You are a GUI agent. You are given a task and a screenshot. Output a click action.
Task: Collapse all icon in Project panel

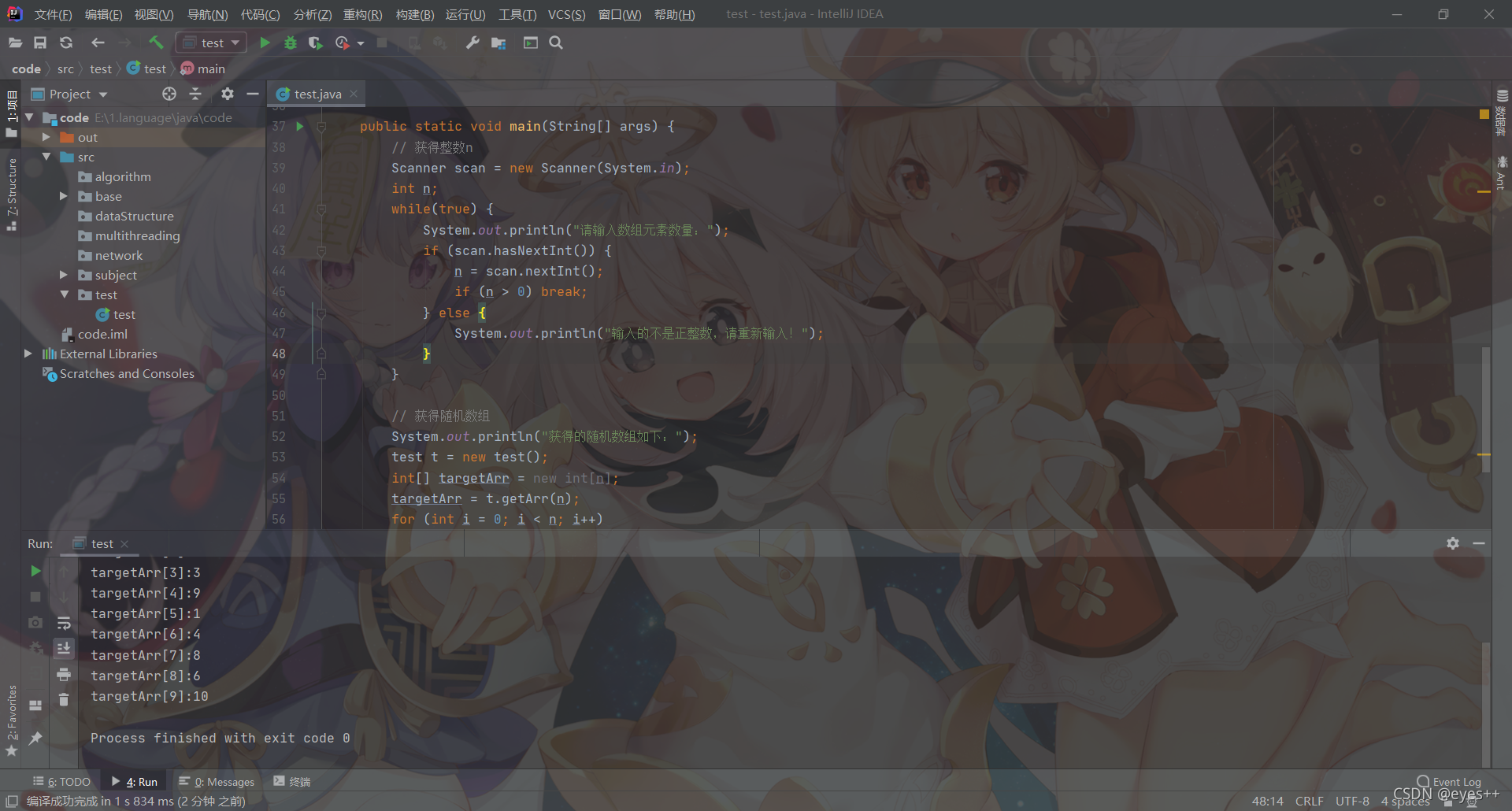[195, 94]
